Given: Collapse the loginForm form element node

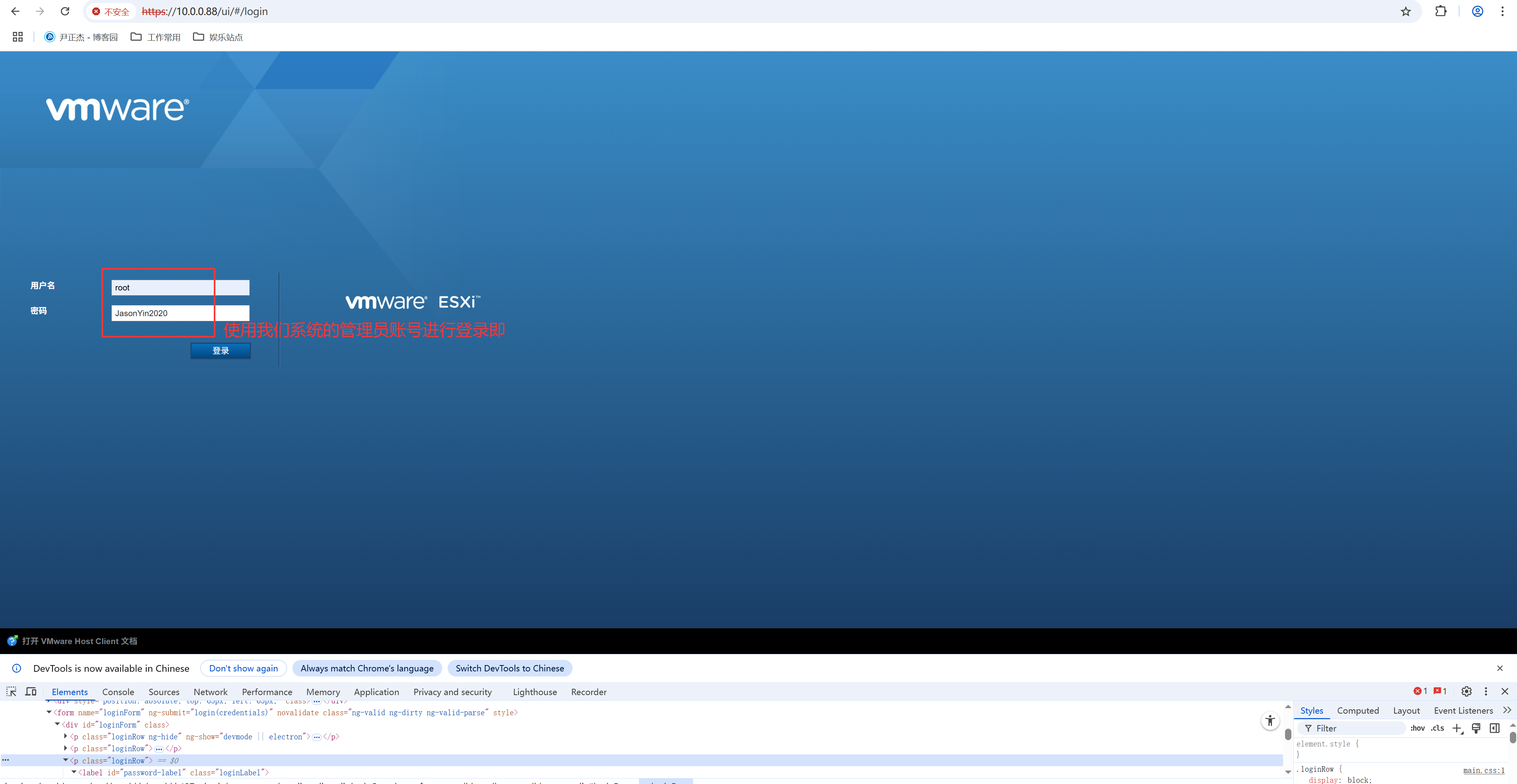Looking at the screenshot, I should coord(49,712).
